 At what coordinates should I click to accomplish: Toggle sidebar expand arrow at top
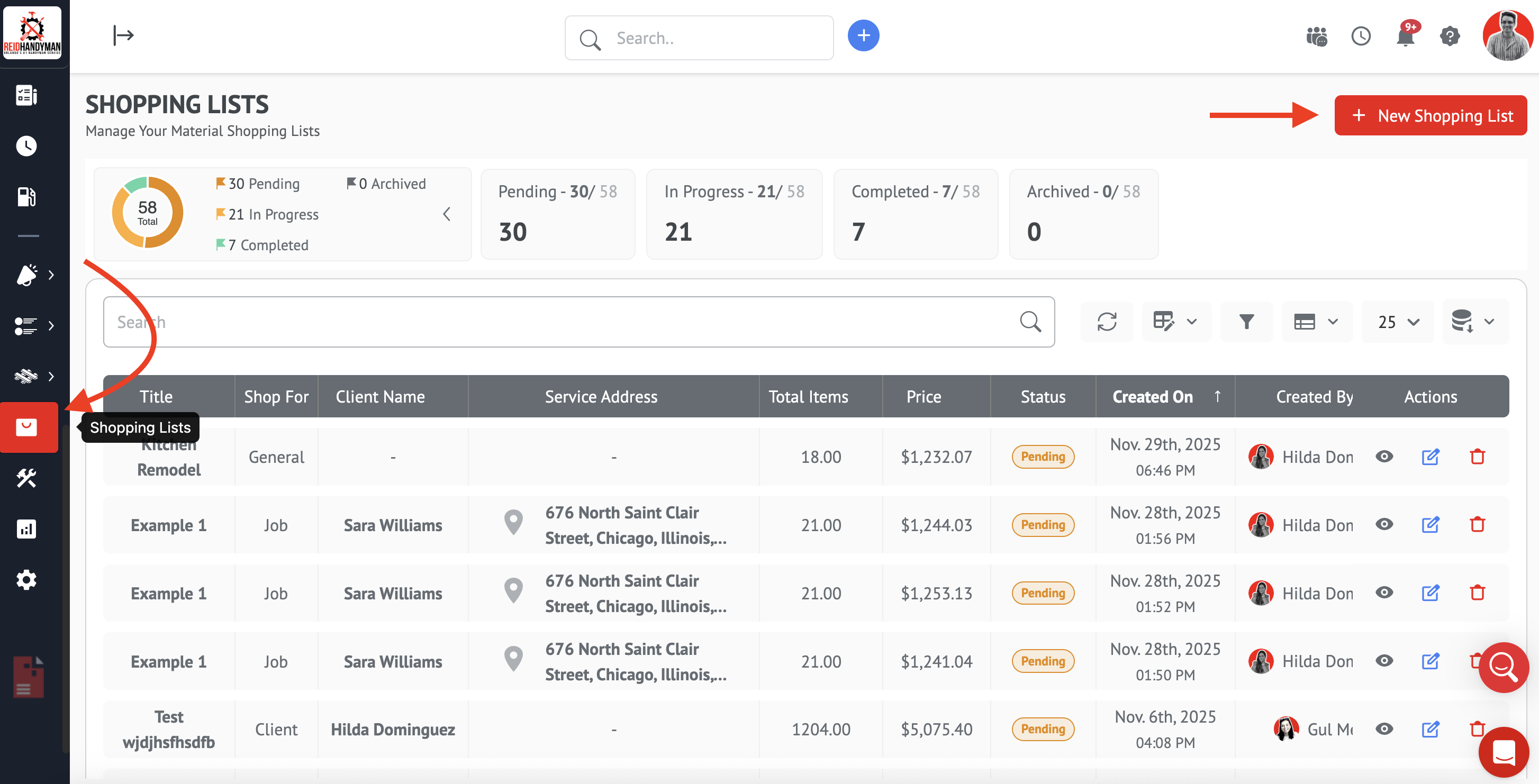[x=123, y=36]
